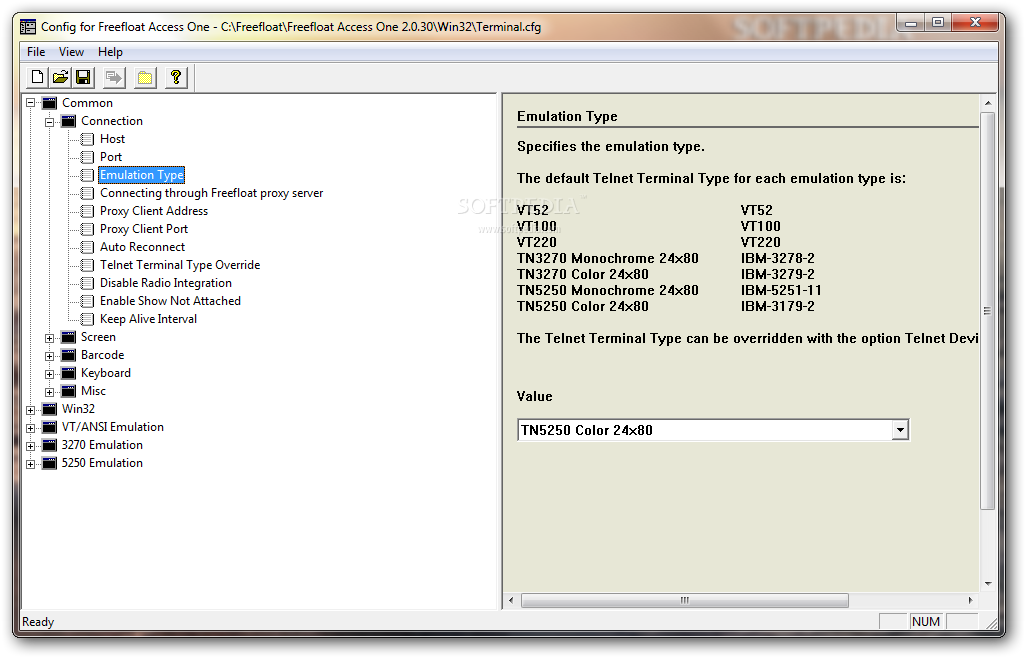Select the Enable Show Not Attached setting
The image size is (1026, 658).
coord(170,301)
